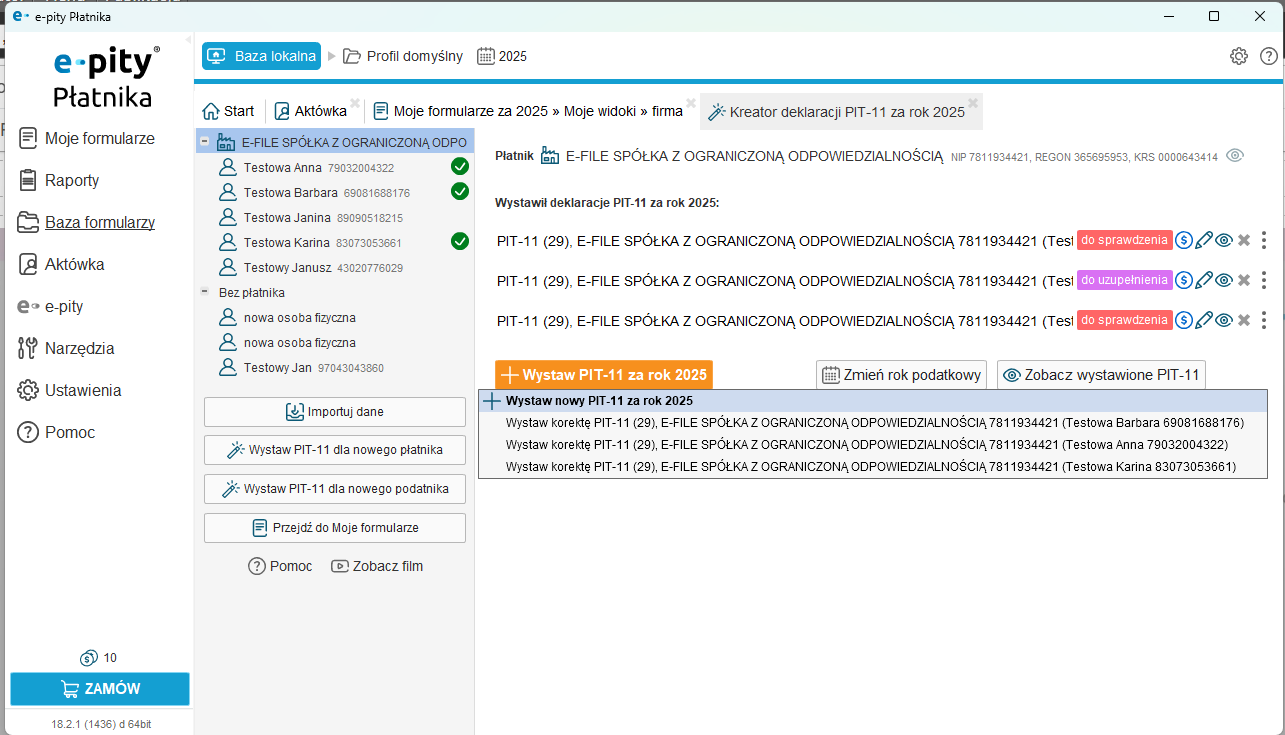Click the dollar coin icon on second PIT-11 row
This screenshot has height=735, width=1285.
1184,280
